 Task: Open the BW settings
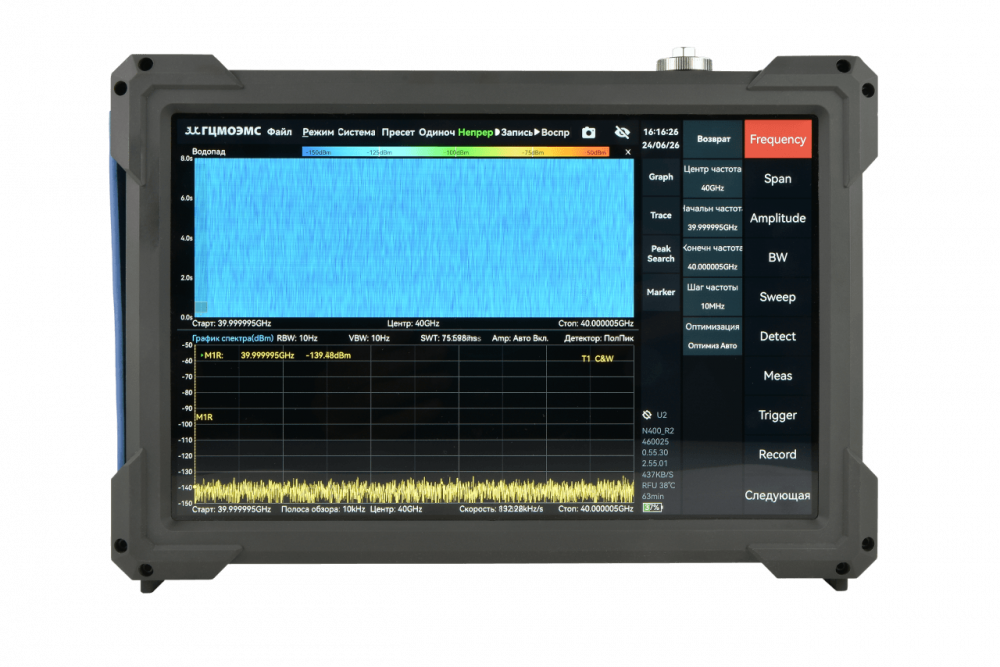click(x=777, y=258)
